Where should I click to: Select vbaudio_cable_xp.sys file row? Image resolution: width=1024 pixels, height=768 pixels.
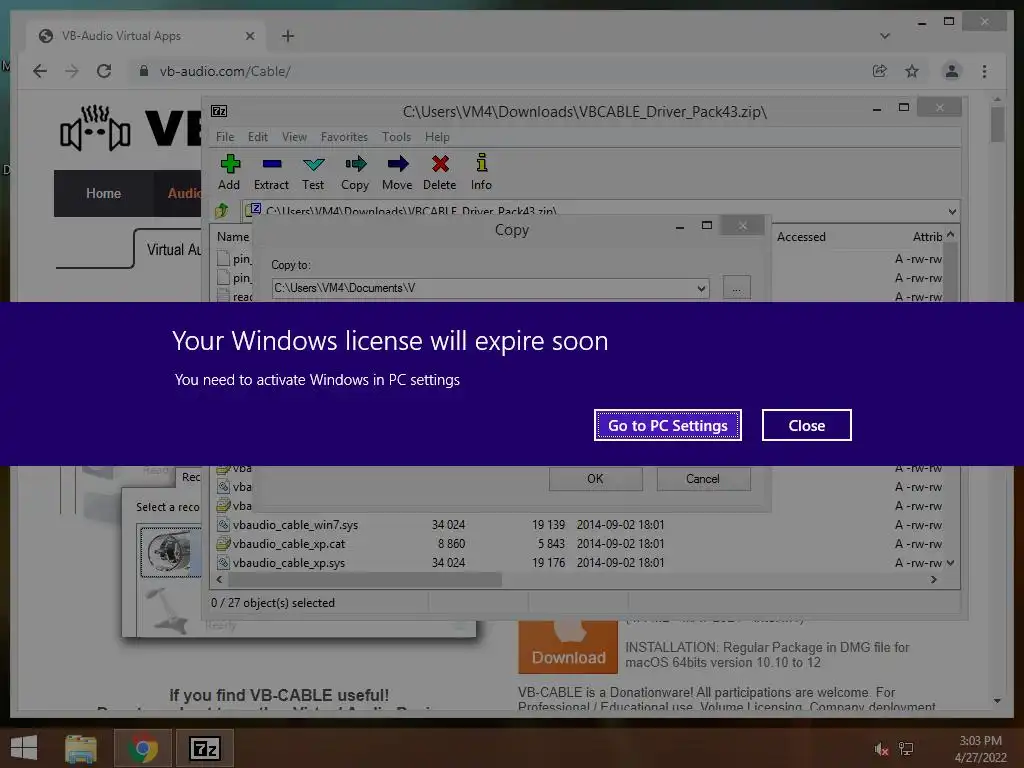pyautogui.click(x=578, y=562)
